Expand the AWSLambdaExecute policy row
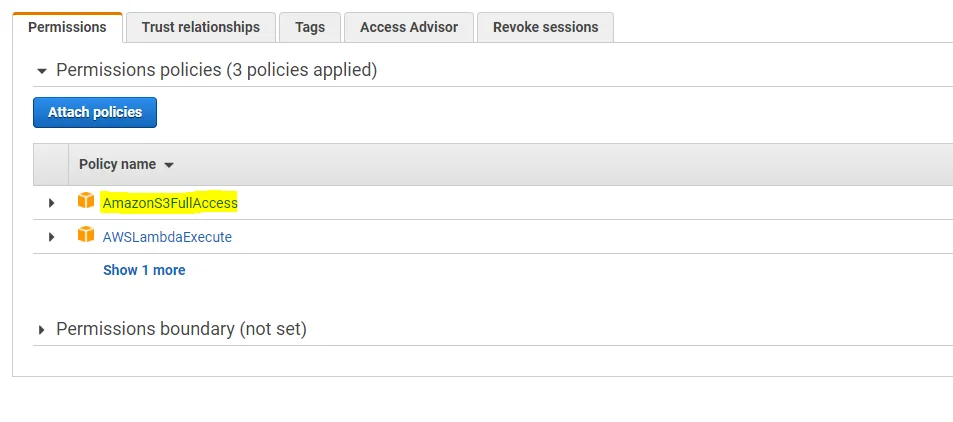 [51, 237]
